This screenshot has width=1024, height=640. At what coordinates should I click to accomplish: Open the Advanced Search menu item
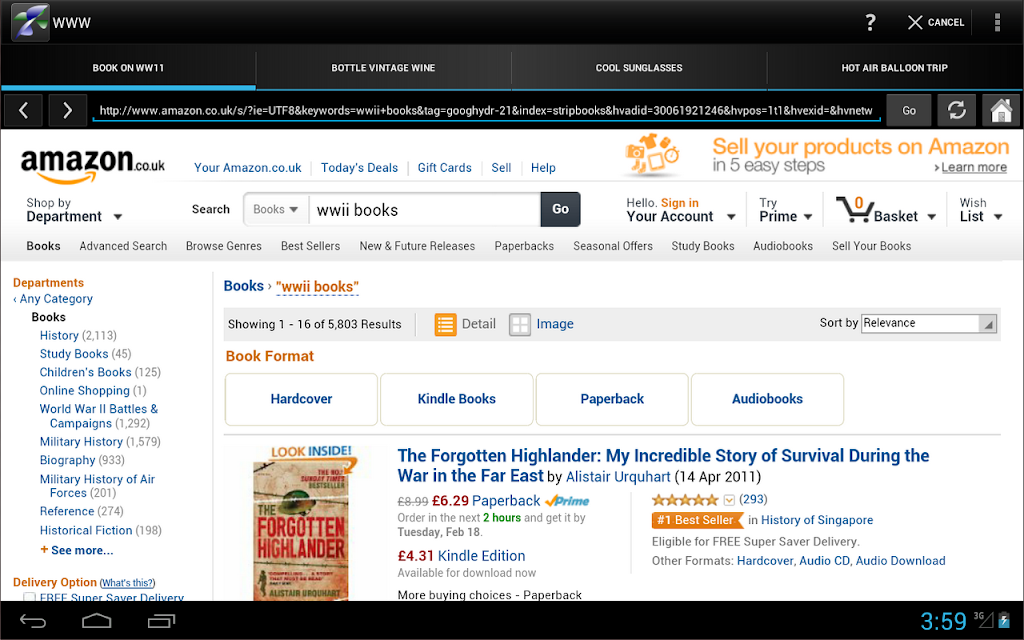(123, 246)
